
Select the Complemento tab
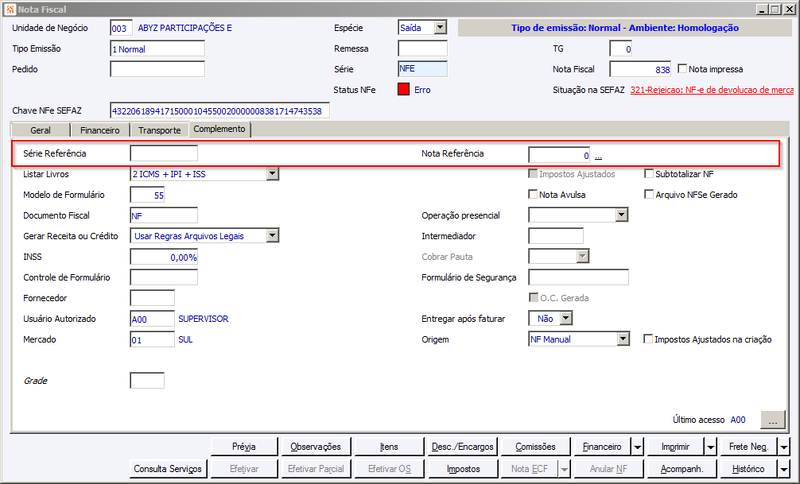(x=219, y=129)
